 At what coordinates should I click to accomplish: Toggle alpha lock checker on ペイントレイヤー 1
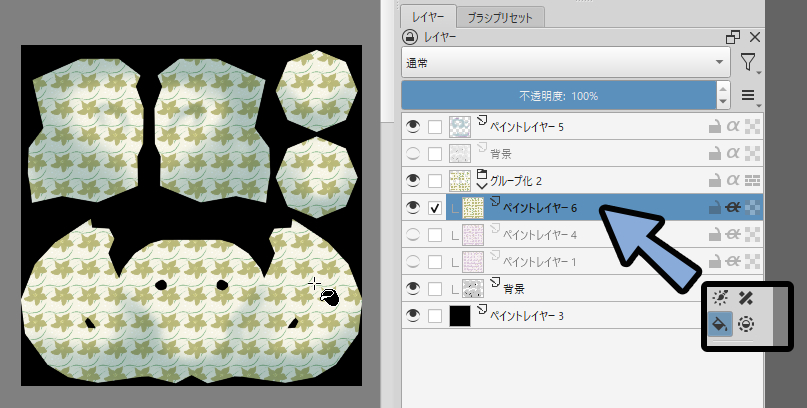pos(752,261)
